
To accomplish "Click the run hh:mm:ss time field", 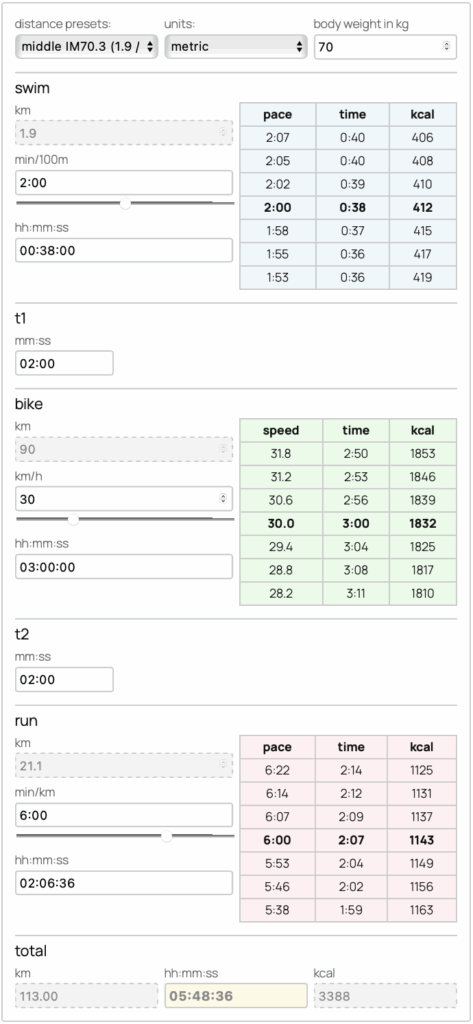I will tap(124, 883).
